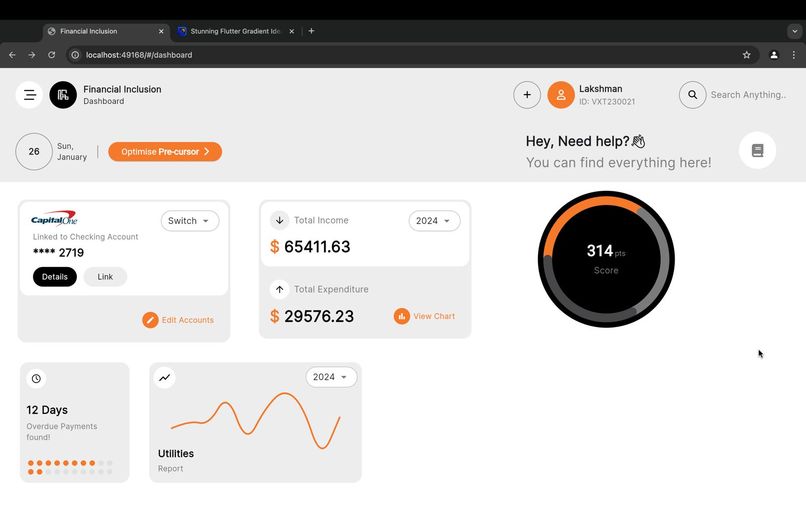
Task: Bookmark this page with star icon
Action: pyautogui.click(x=746, y=55)
